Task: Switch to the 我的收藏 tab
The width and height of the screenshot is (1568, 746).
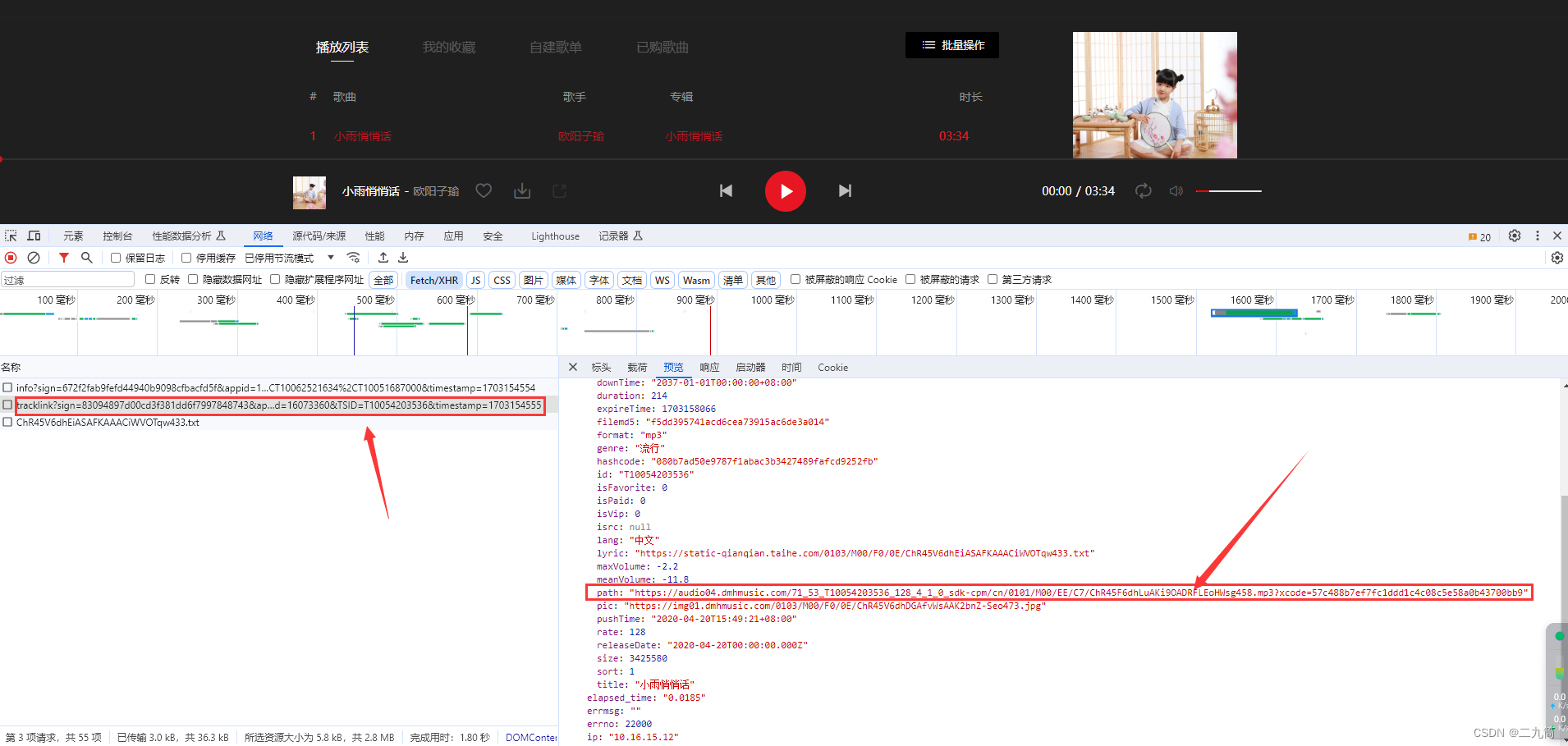Action: click(x=449, y=48)
